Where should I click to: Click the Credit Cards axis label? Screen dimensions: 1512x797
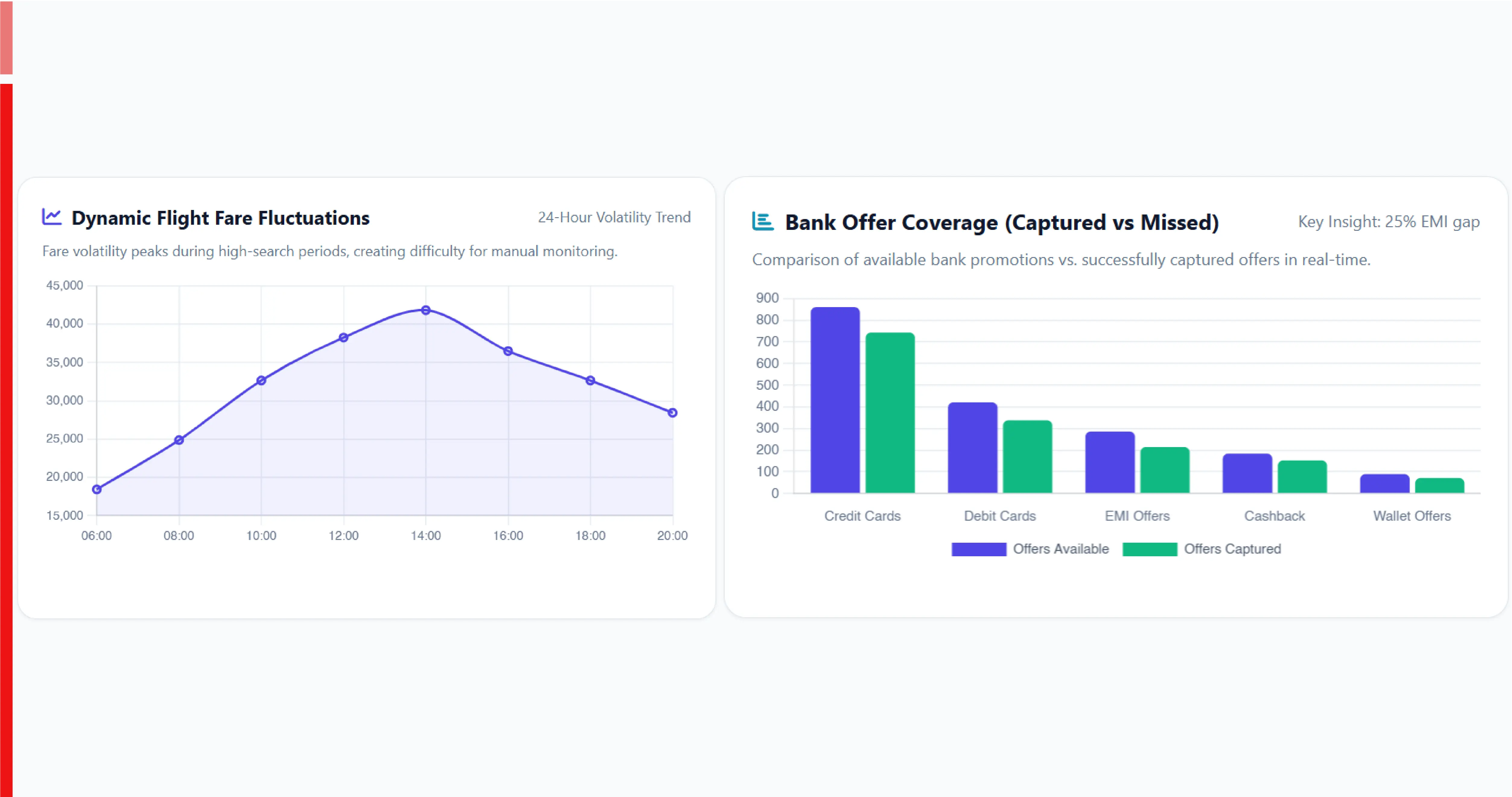[862, 516]
